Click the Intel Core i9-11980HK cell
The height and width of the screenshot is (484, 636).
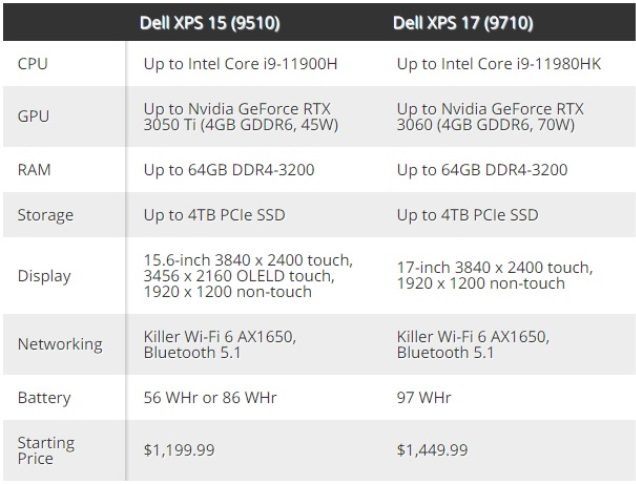pyautogui.click(x=500, y=64)
